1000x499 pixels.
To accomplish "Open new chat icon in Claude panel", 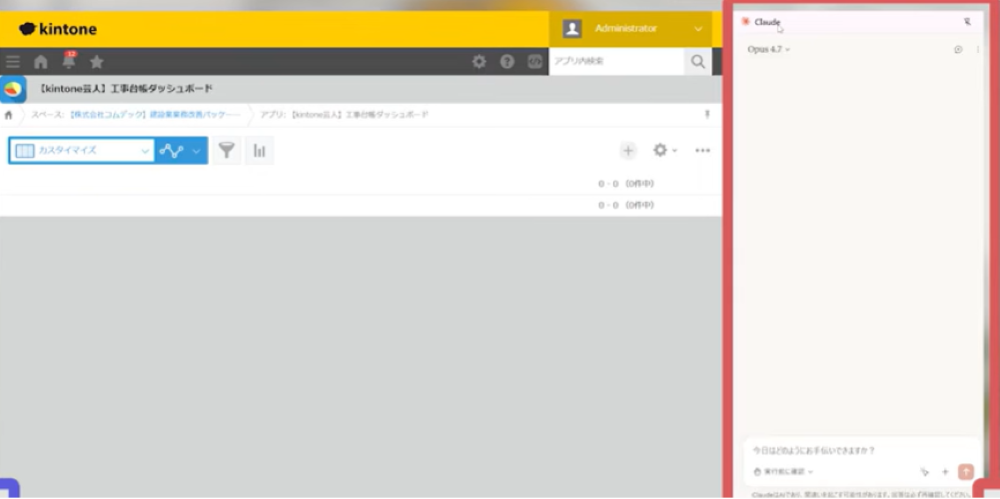I will [x=958, y=49].
